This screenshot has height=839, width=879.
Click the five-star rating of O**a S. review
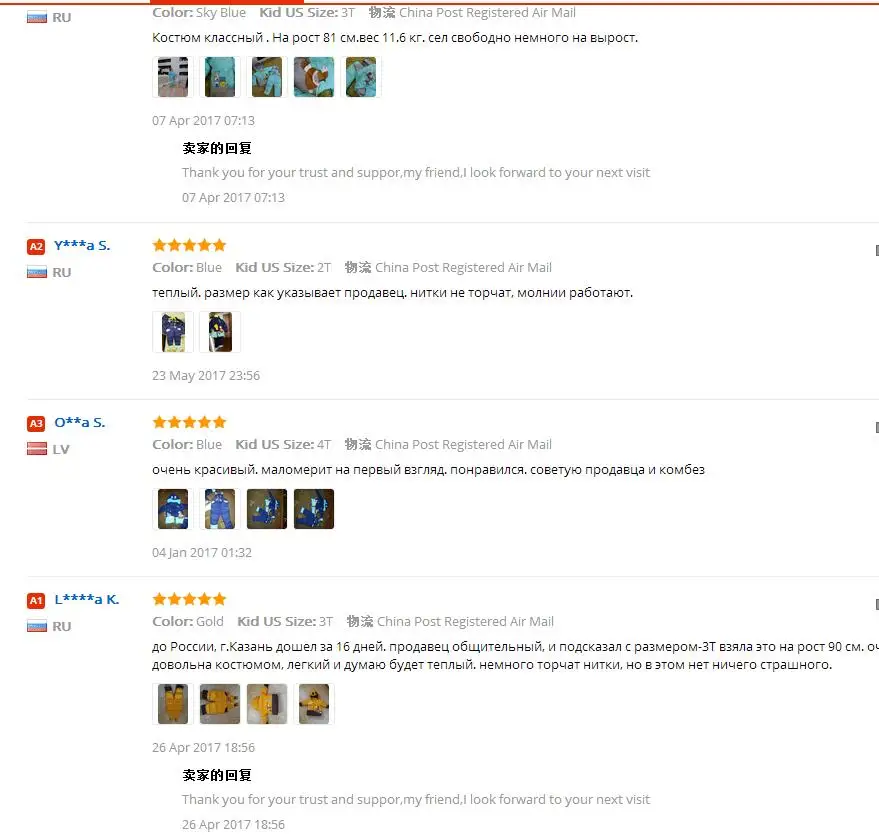(189, 422)
